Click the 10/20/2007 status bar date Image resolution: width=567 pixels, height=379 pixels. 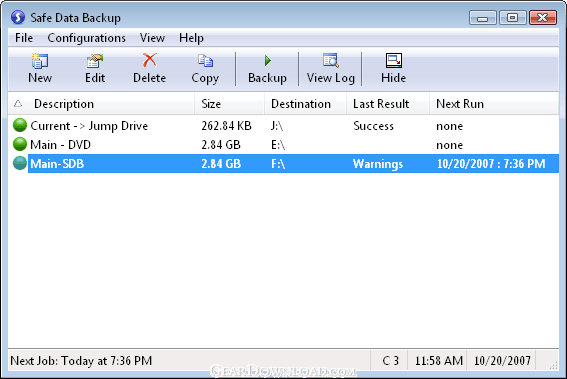tap(502, 361)
